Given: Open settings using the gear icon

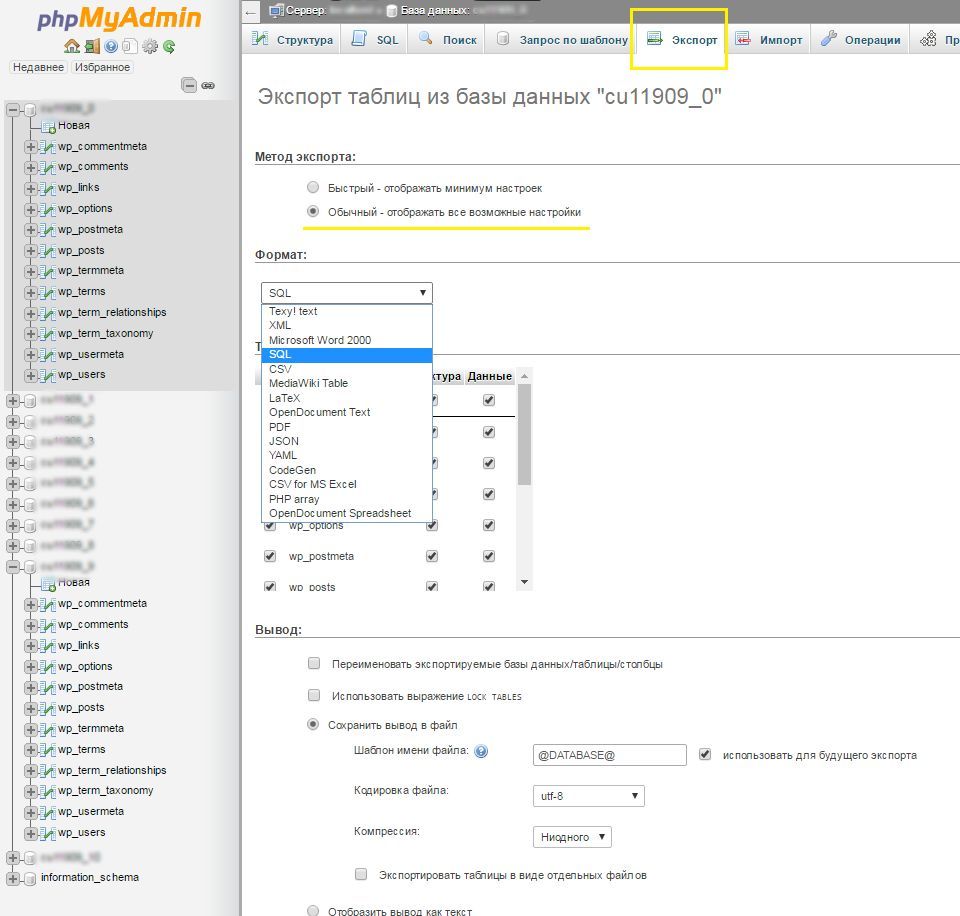Looking at the screenshot, I should [x=150, y=47].
